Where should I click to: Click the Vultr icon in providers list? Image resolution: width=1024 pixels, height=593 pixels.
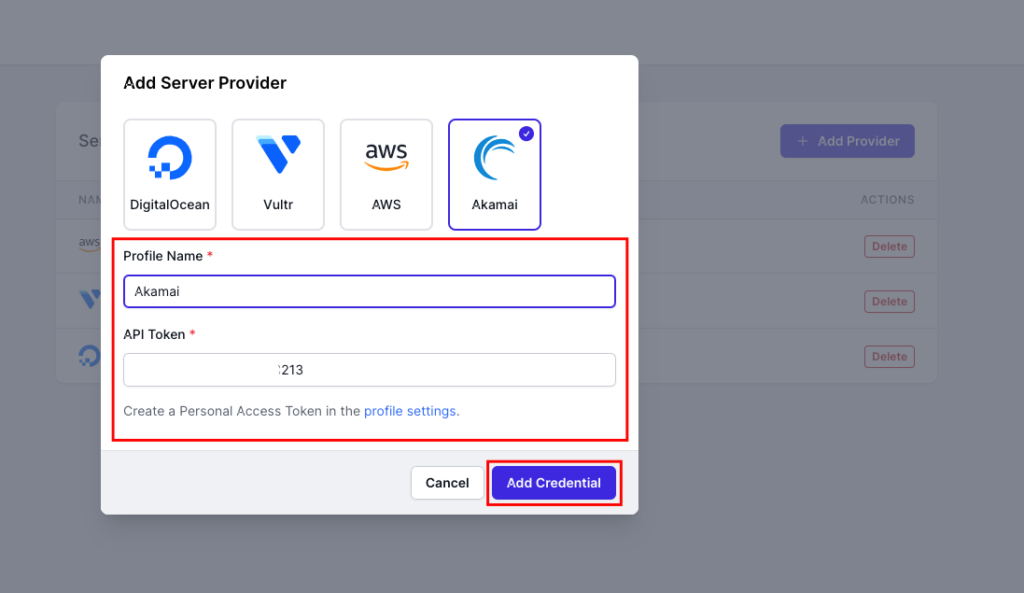pyautogui.click(x=89, y=298)
